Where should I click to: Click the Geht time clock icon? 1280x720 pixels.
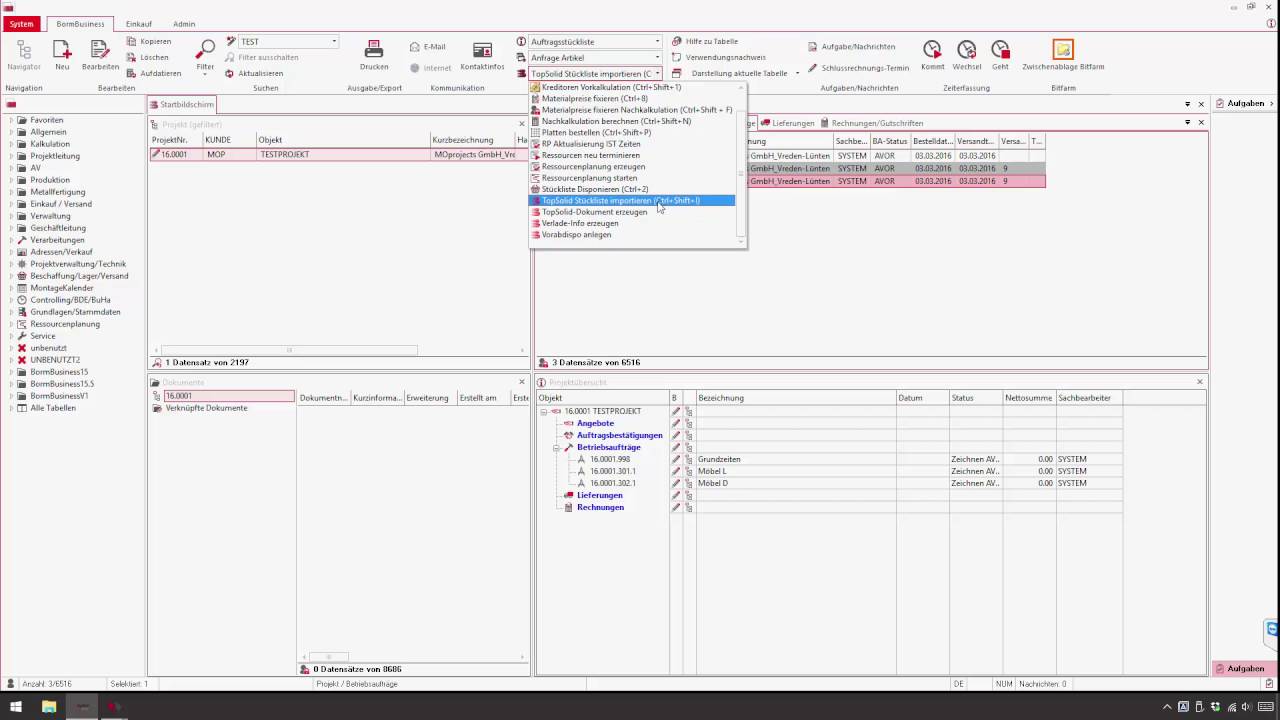[x=1000, y=55]
